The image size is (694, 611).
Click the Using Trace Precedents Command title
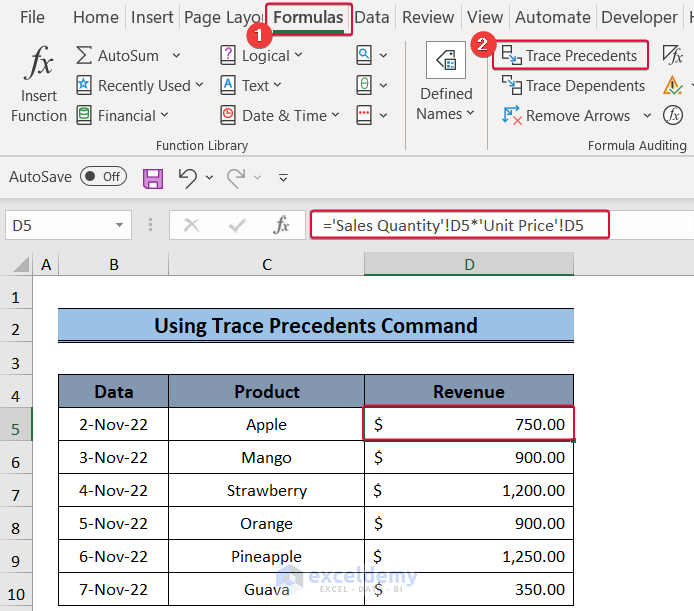(316, 325)
